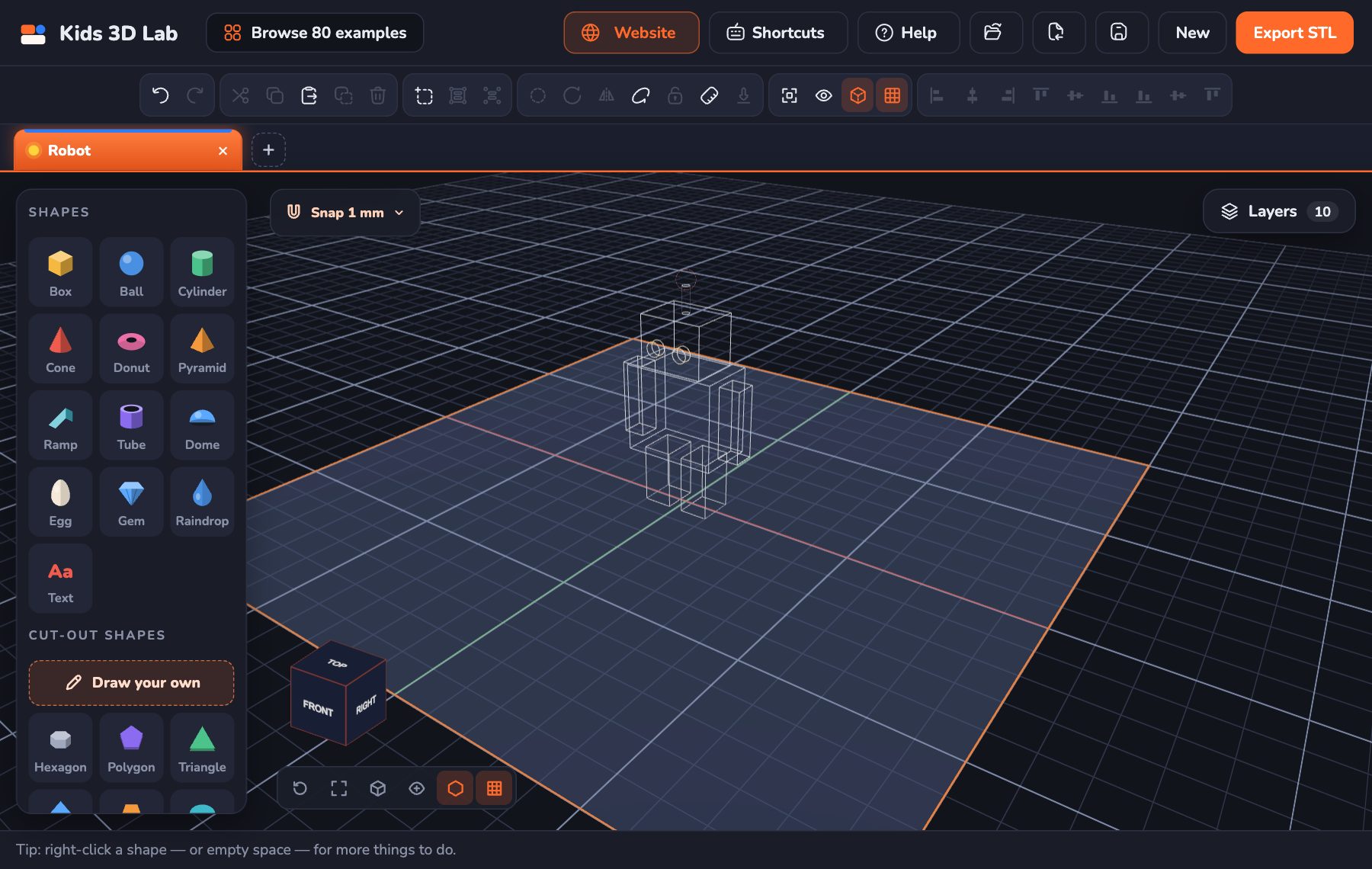
Task: Open the Website link
Action: point(631,33)
